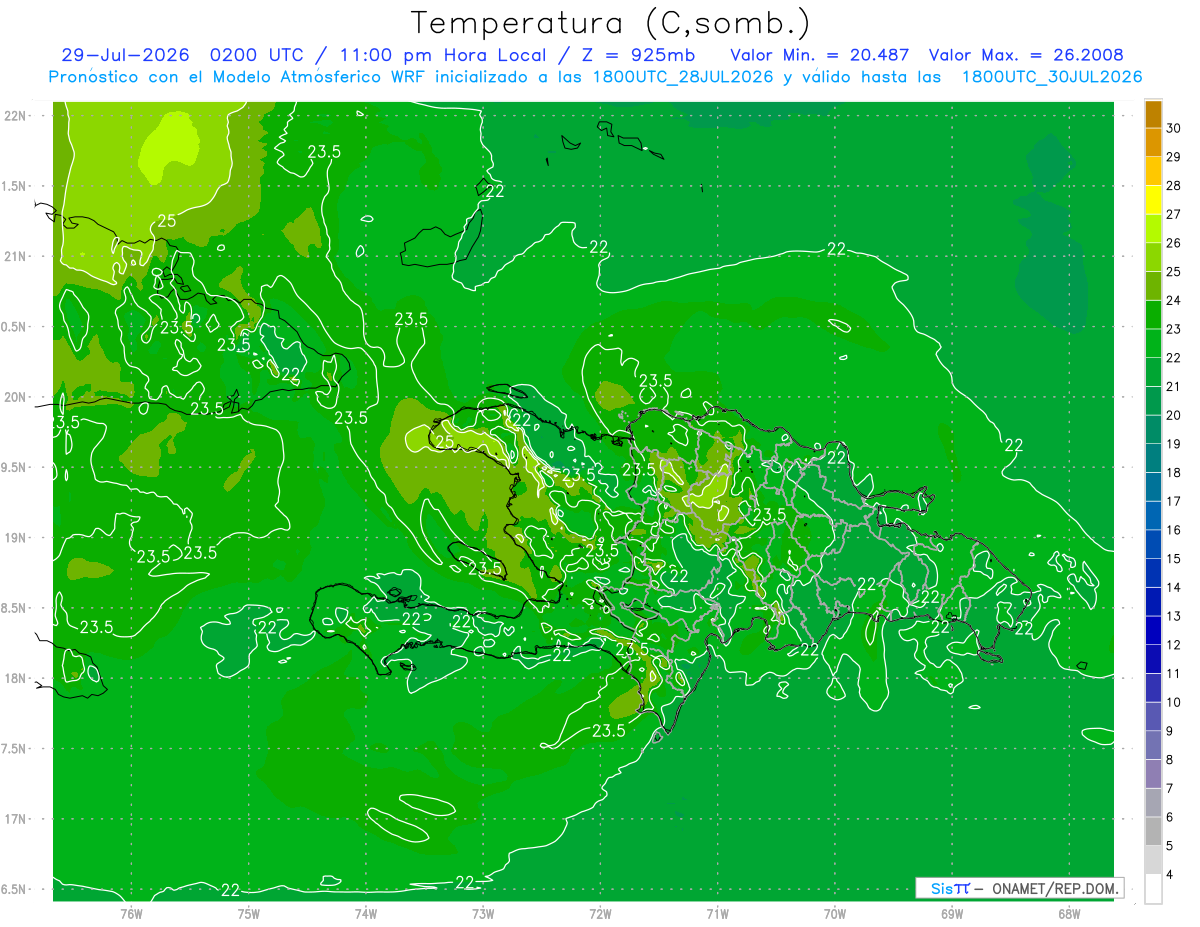Click the longitude axis label 75W
This screenshot has height=927, width=1200.
point(249,913)
